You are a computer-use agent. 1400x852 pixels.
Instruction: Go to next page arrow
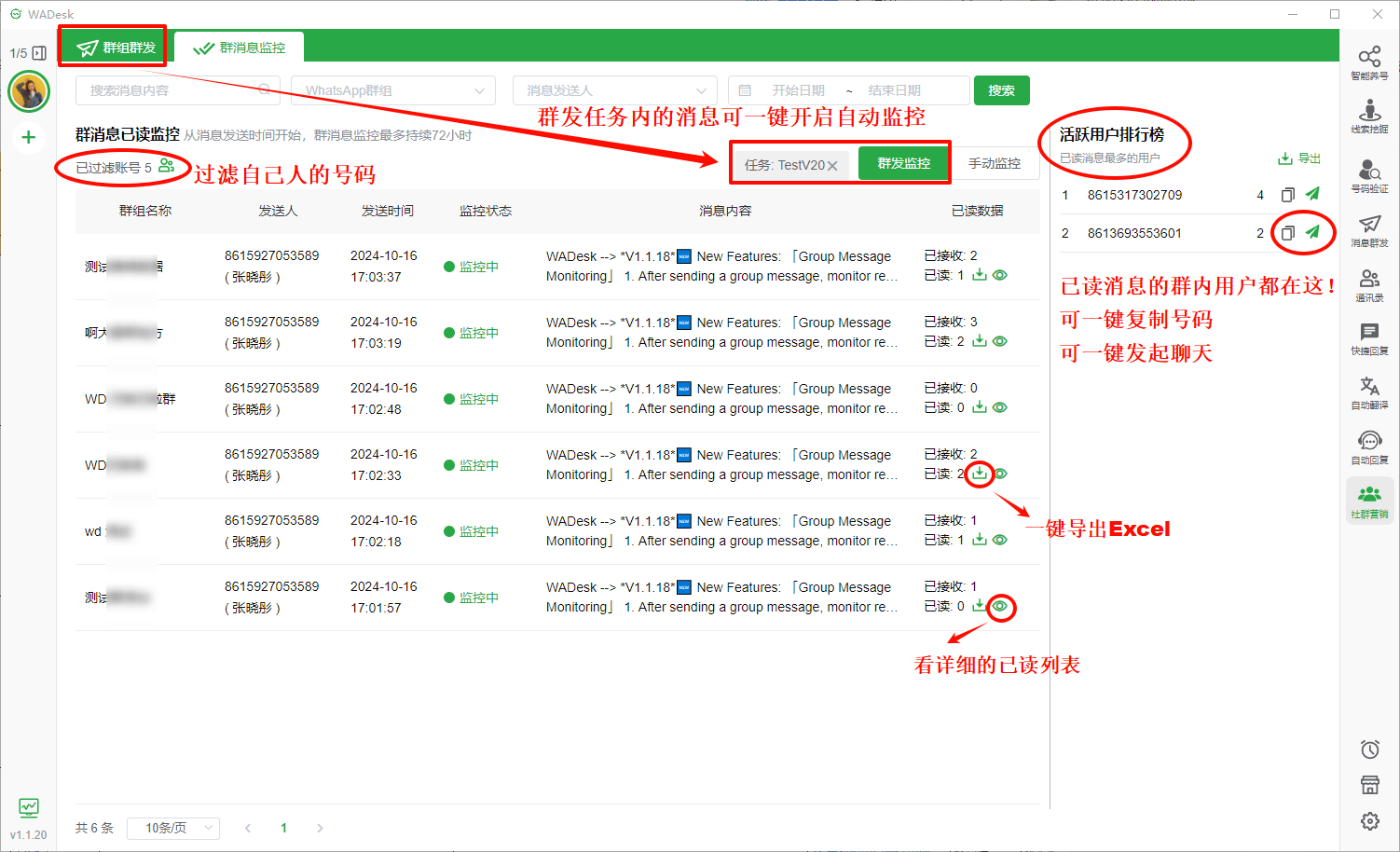coord(320,828)
